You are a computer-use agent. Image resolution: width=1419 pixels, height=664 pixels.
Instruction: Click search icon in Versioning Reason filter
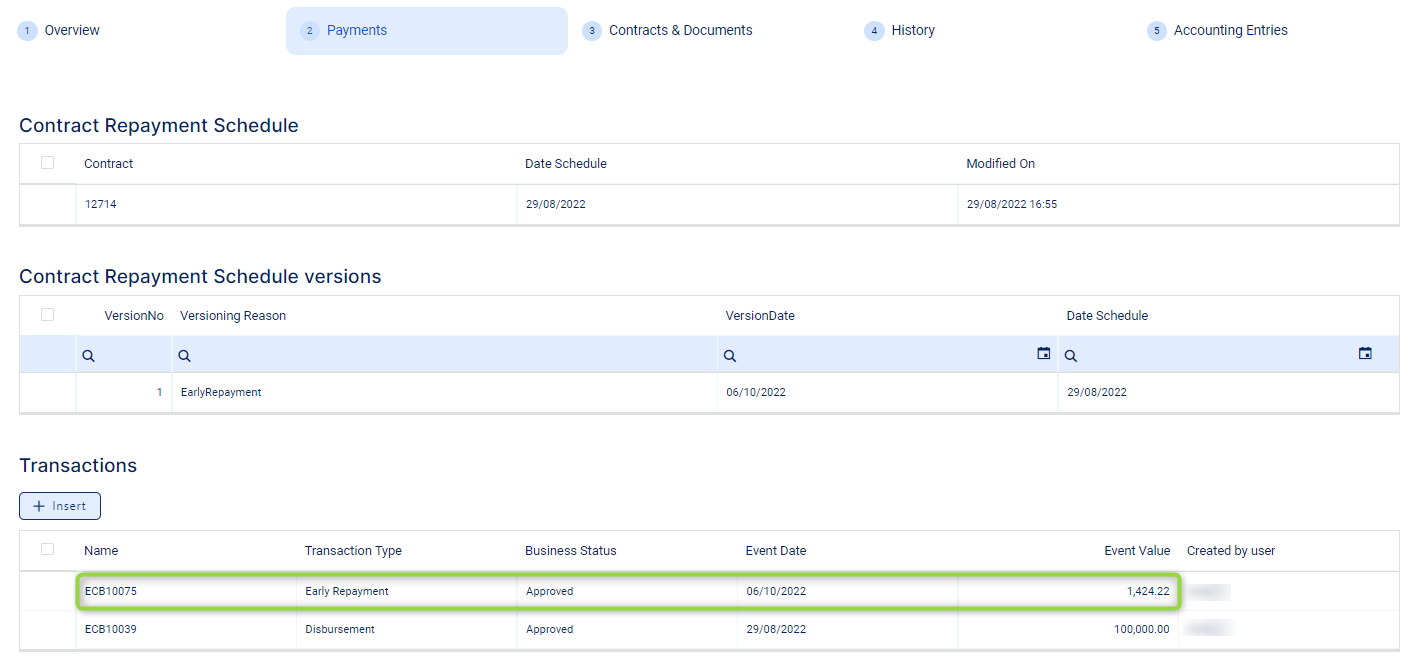click(185, 356)
